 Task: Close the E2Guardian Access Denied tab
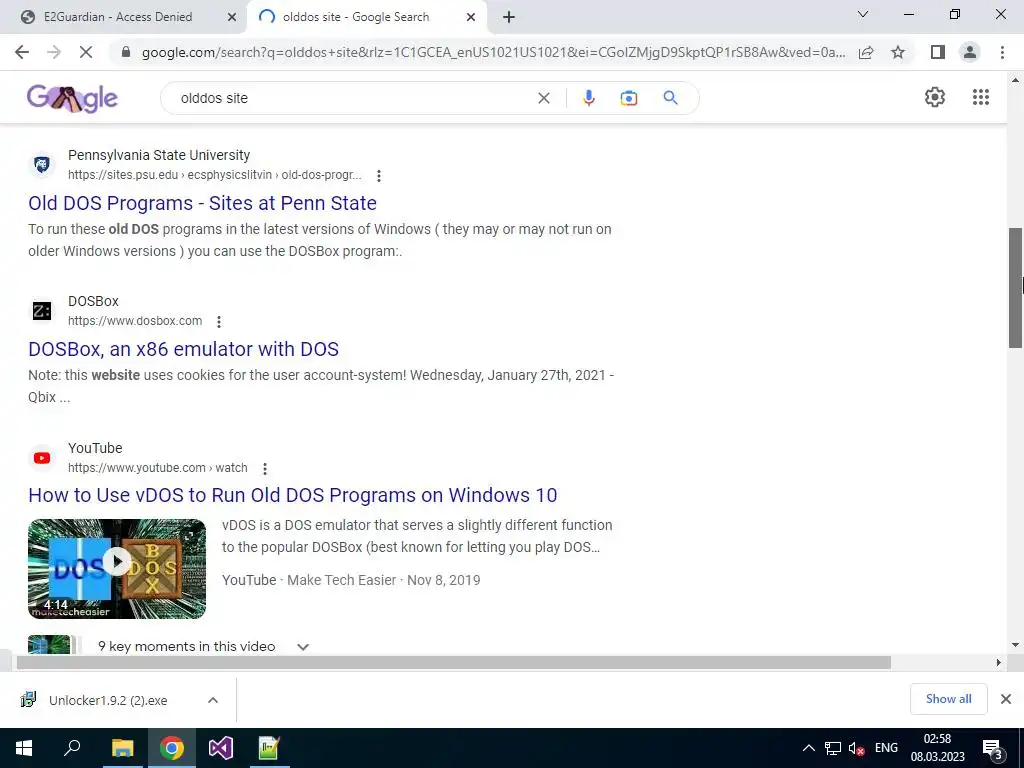click(231, 17)
